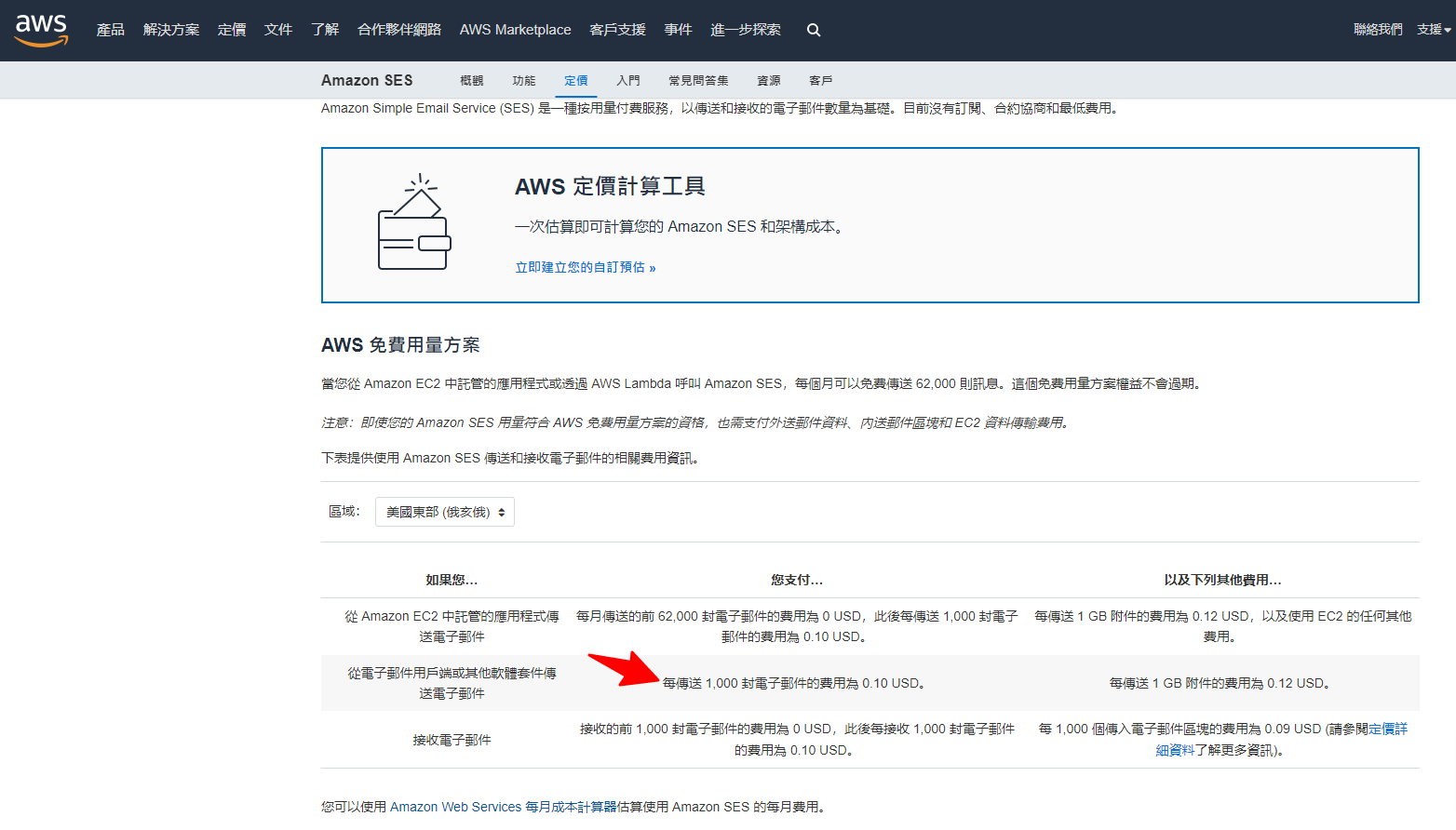Viewport: 1456px width, 830px height.
Task: Open the 產品 menu
Action: coord(110,30)
